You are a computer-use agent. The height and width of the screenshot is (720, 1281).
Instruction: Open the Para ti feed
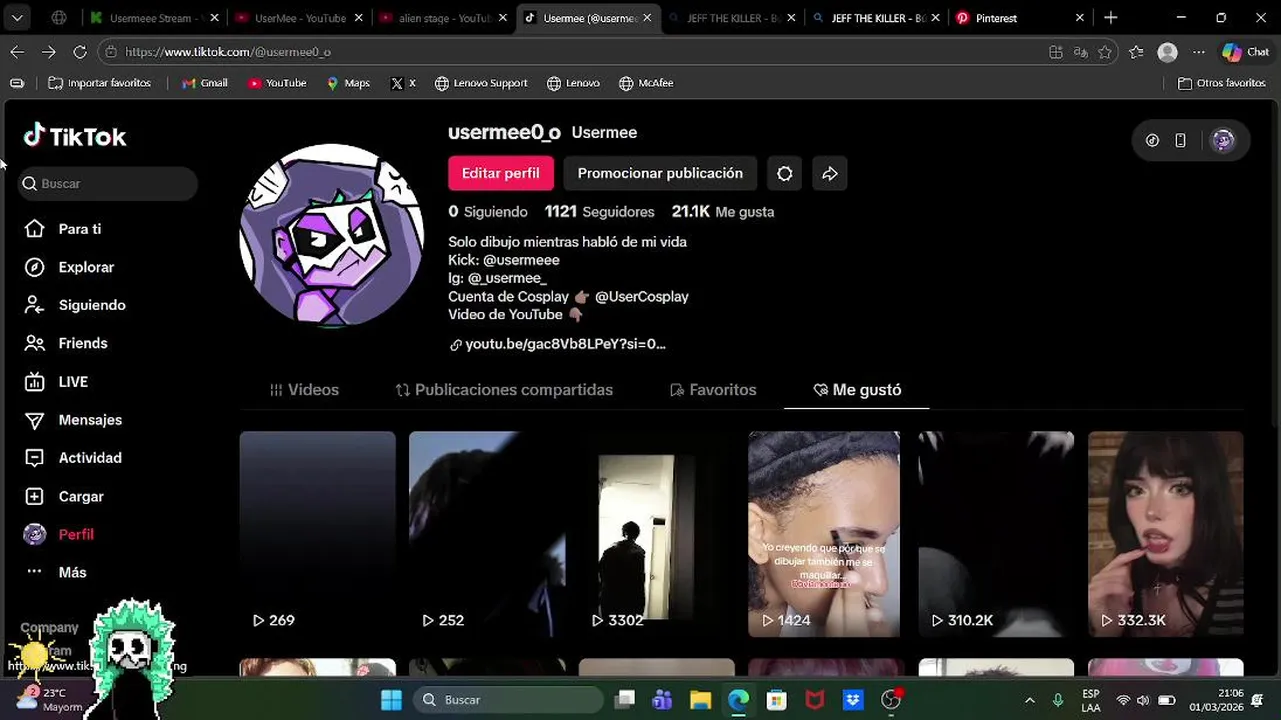click(x=63, y=229)
